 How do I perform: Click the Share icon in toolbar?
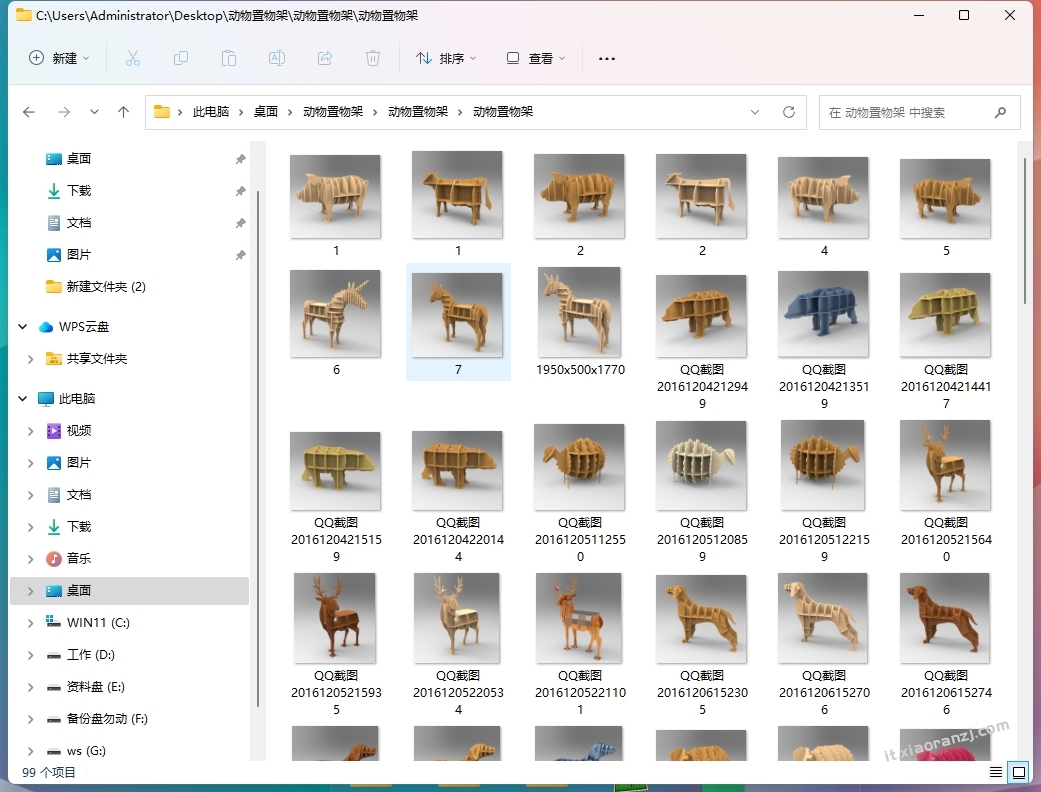325,58
